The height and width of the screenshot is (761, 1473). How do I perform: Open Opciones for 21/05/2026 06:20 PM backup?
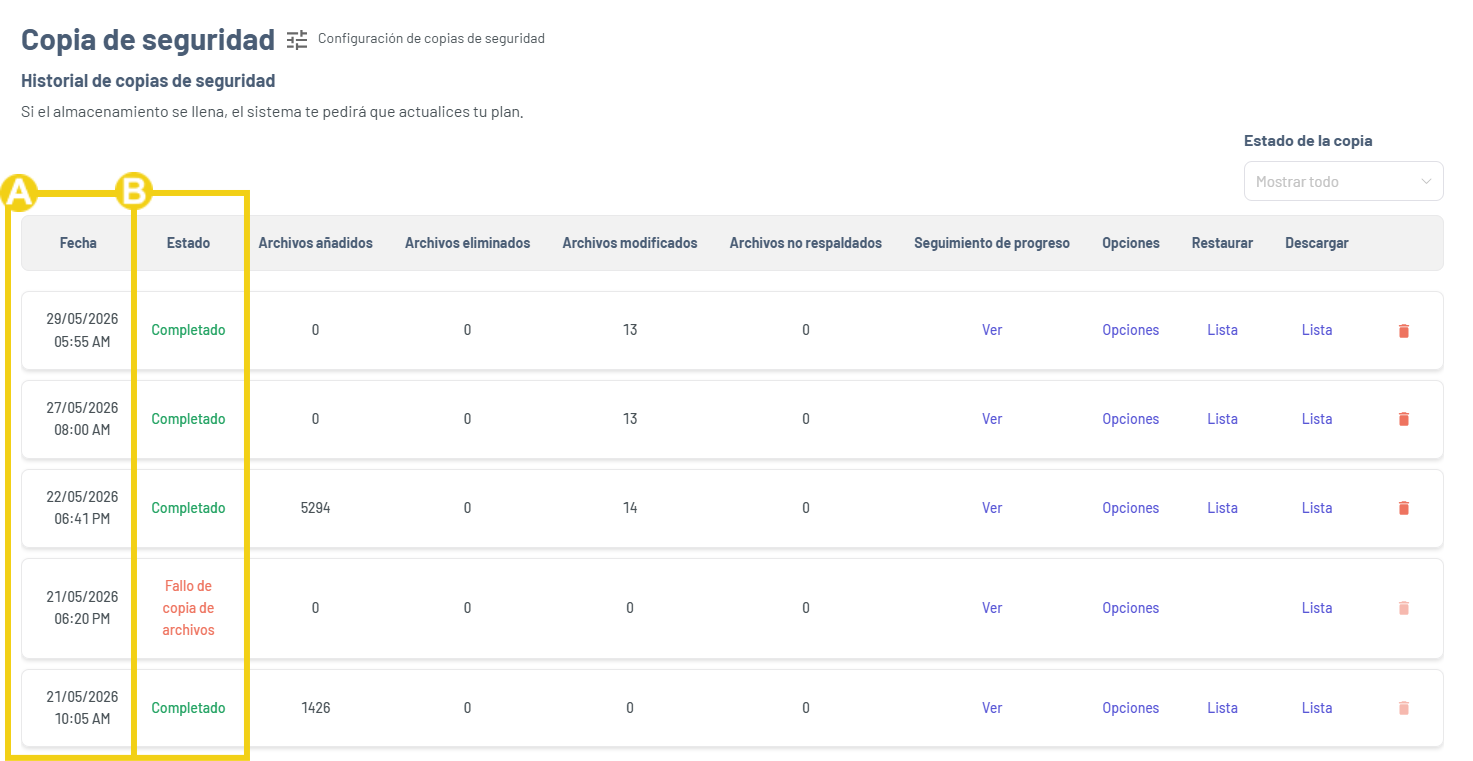[1131, 608]
